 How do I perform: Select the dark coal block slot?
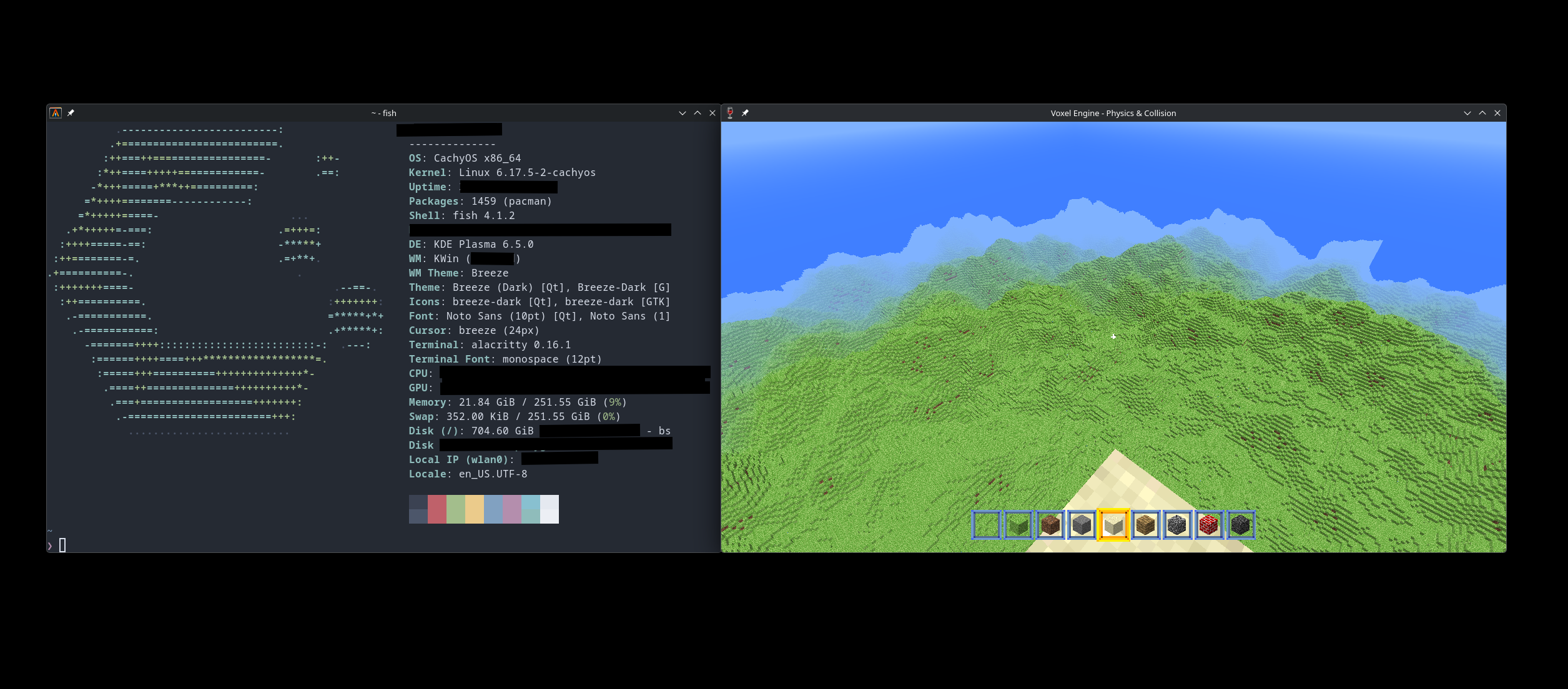[x=1241, y=525]
